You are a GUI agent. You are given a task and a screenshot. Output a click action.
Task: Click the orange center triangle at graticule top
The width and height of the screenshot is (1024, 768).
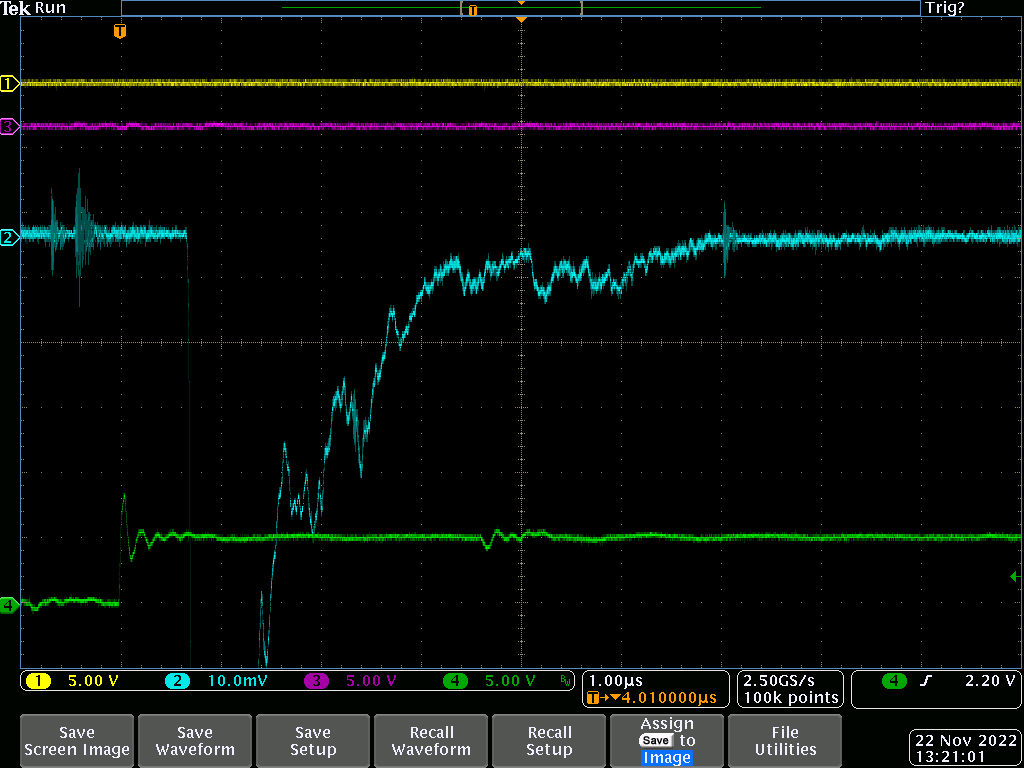(520, 20)
